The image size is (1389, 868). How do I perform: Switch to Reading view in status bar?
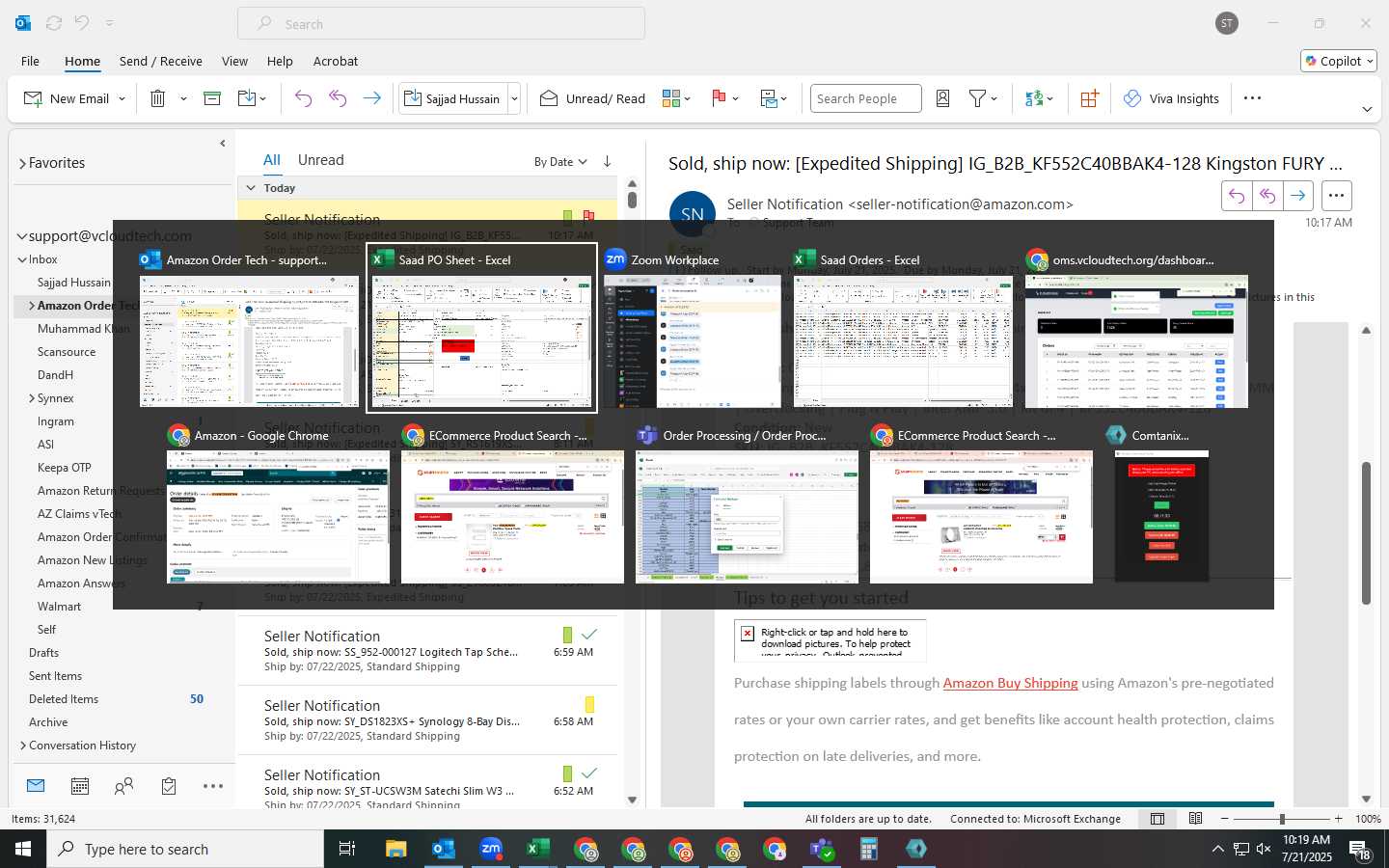[1196, 819]
